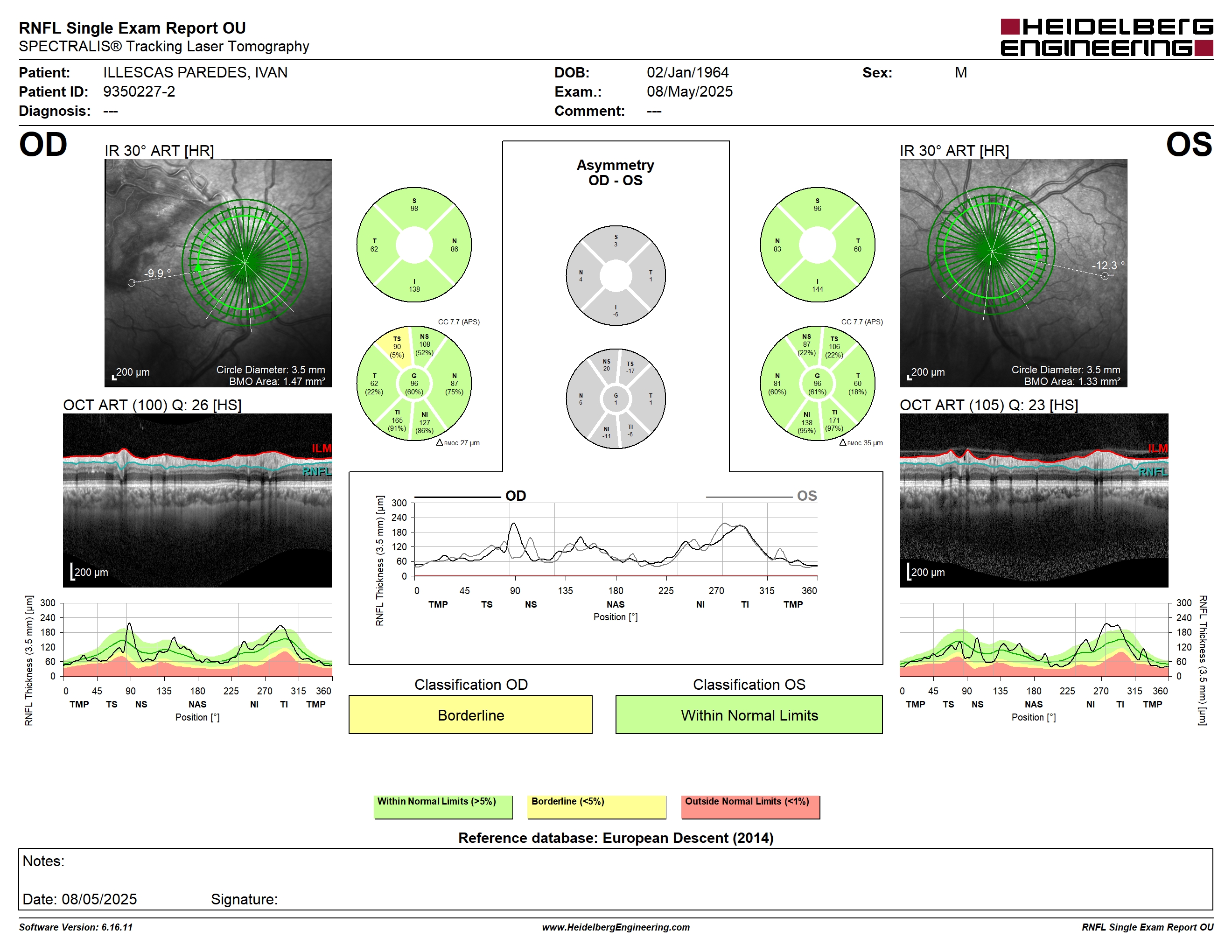Click the OD six-sector Garway-Heath pie chart
Viewport: 1232px width, 952px height.
tap(414, 384)
